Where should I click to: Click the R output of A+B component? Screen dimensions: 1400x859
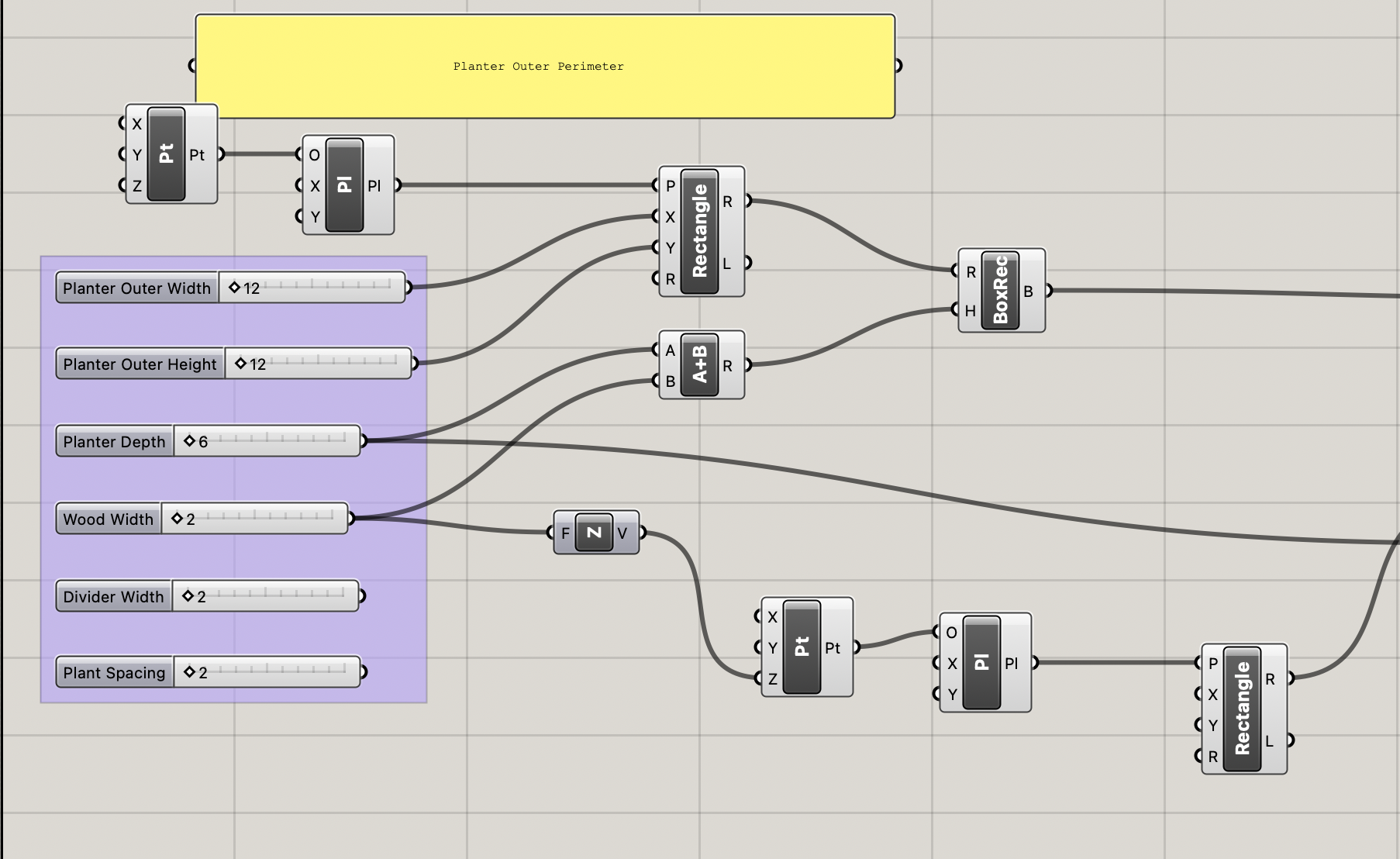point(727,366)
